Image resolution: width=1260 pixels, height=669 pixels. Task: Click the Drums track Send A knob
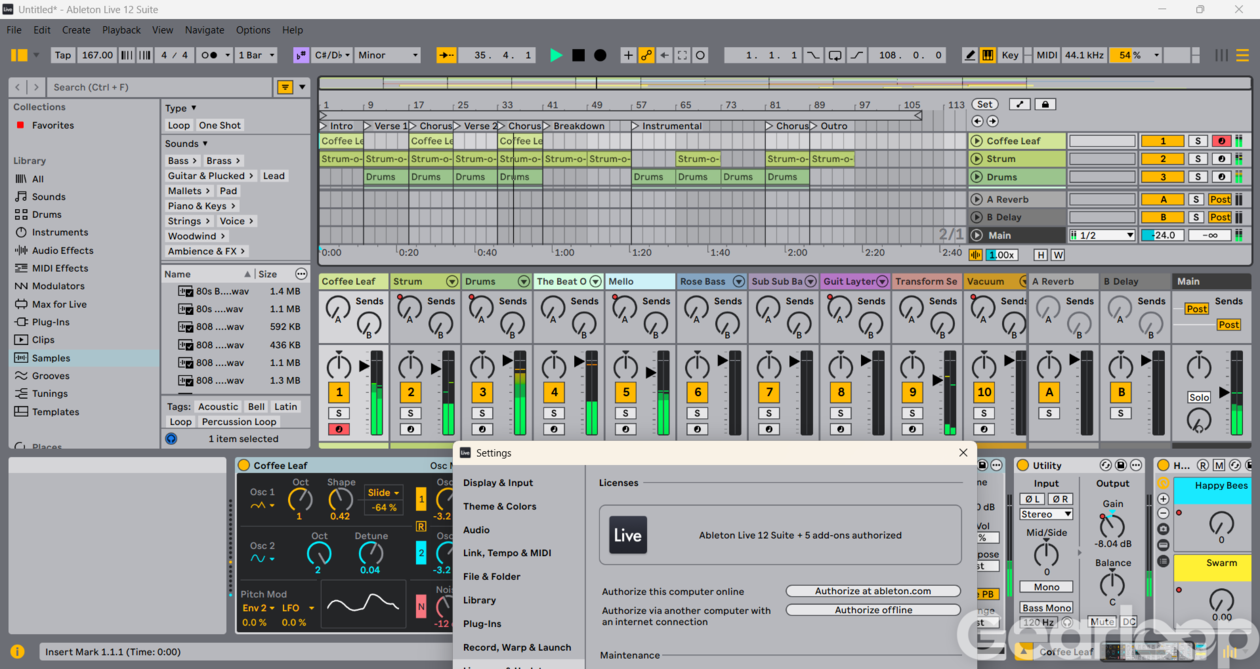[x=481, y=309]
